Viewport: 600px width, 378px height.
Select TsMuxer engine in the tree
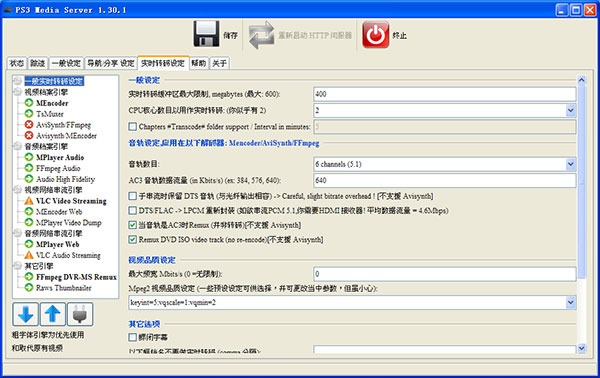point(50,114)
